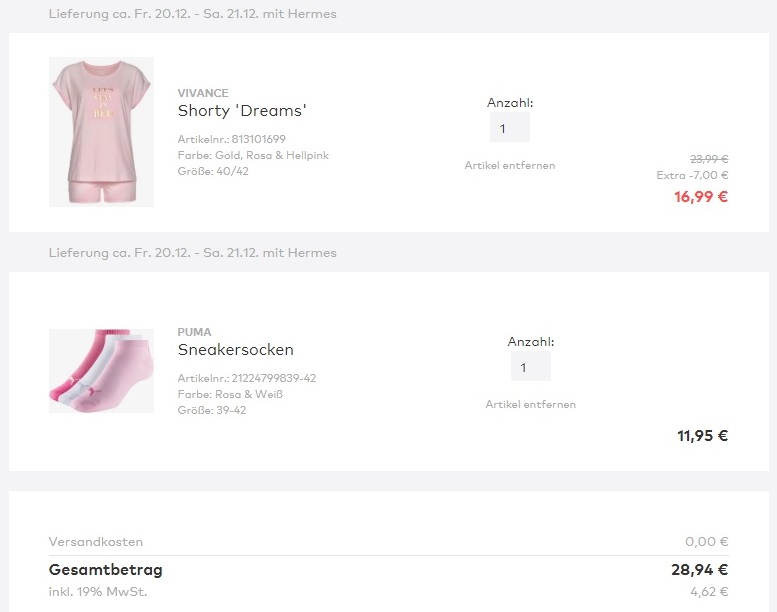Open the Sneakersocken product image

(x=101, y=371)
